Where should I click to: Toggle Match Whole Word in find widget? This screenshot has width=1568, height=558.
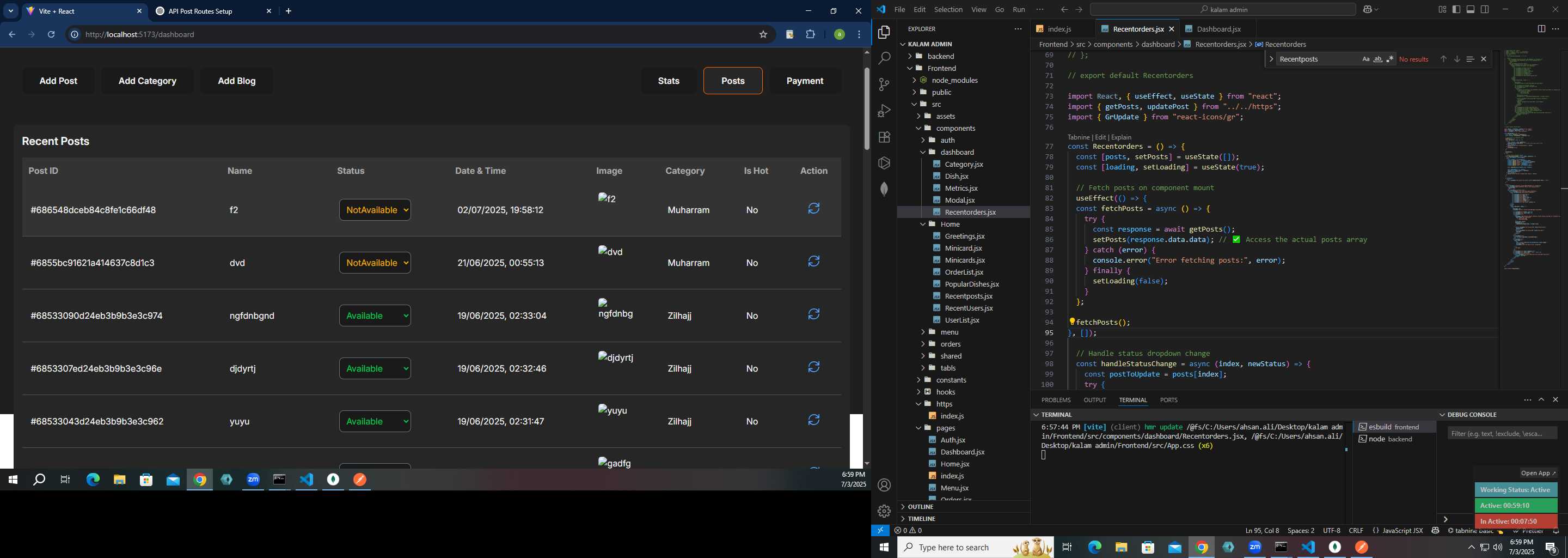pos(1377,59)
